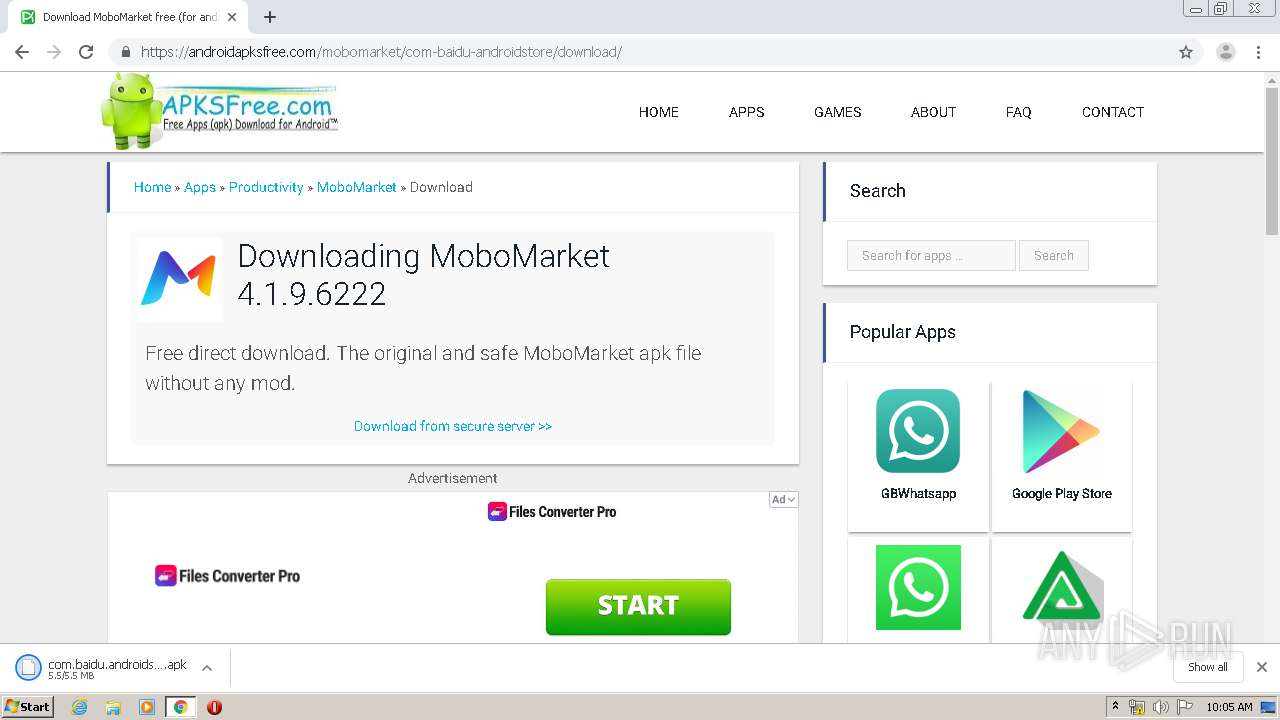Image resolution: width=1280 pixels, height=720 pixels.
Task: Select the Download MoboMarket browser tab
Action: 127,17
